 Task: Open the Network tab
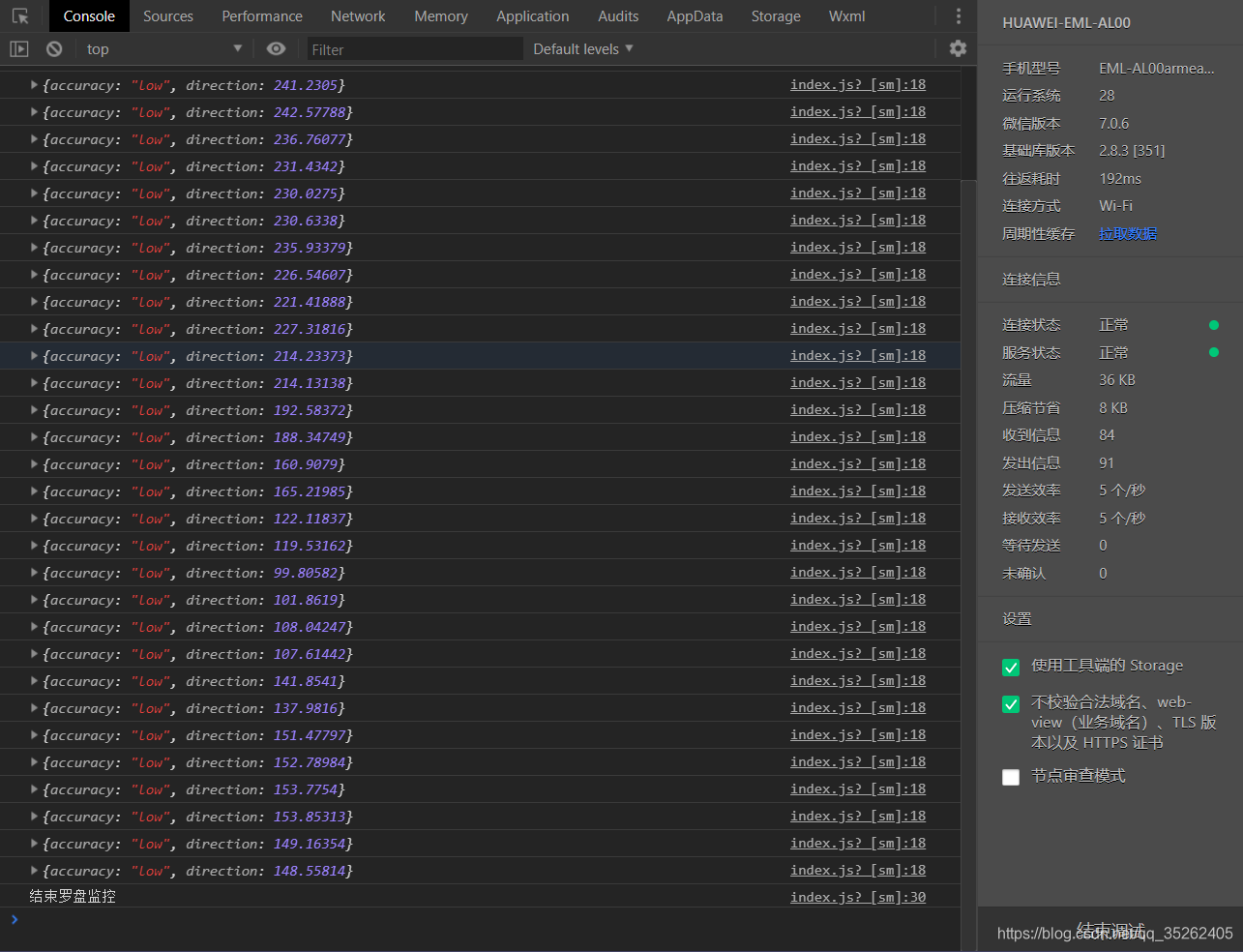coord(358,16)
